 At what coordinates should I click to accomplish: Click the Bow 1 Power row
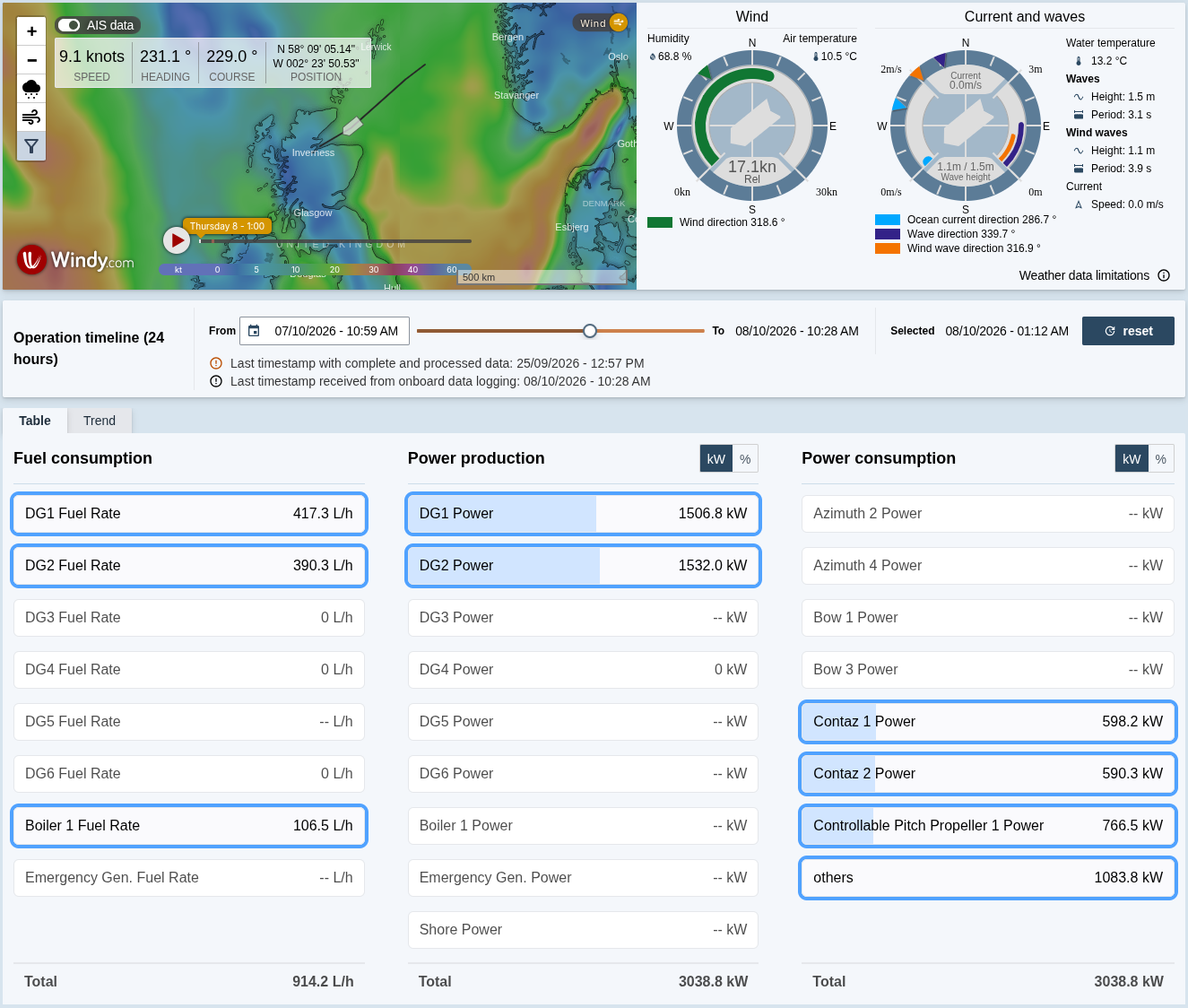(x=988, y=618)
